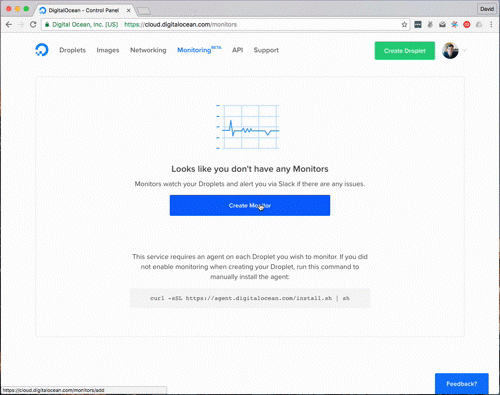The image size is (500, 395).
Task: Open a new tab button
Action: point(144,11)
